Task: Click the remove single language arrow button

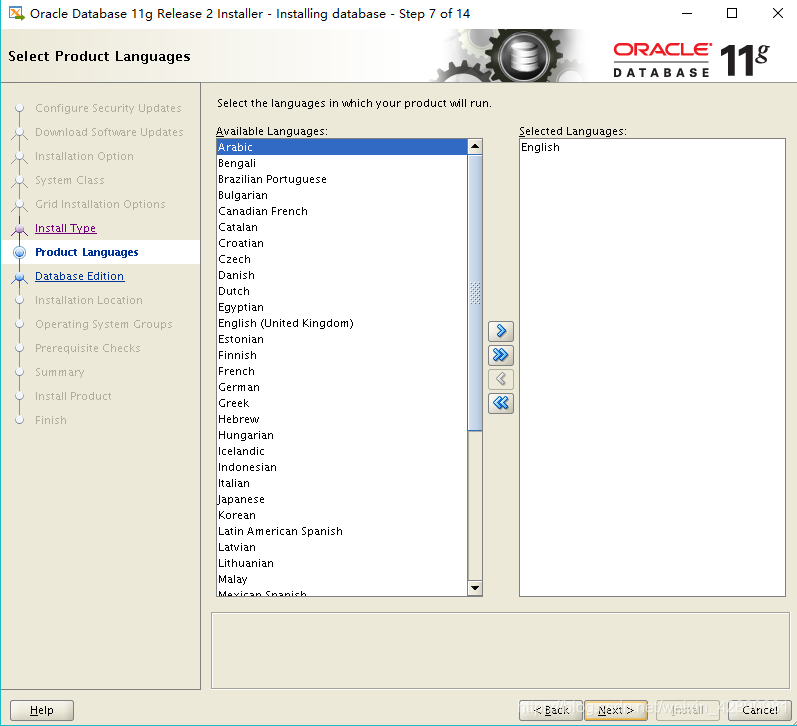Action: pos(501,379)
